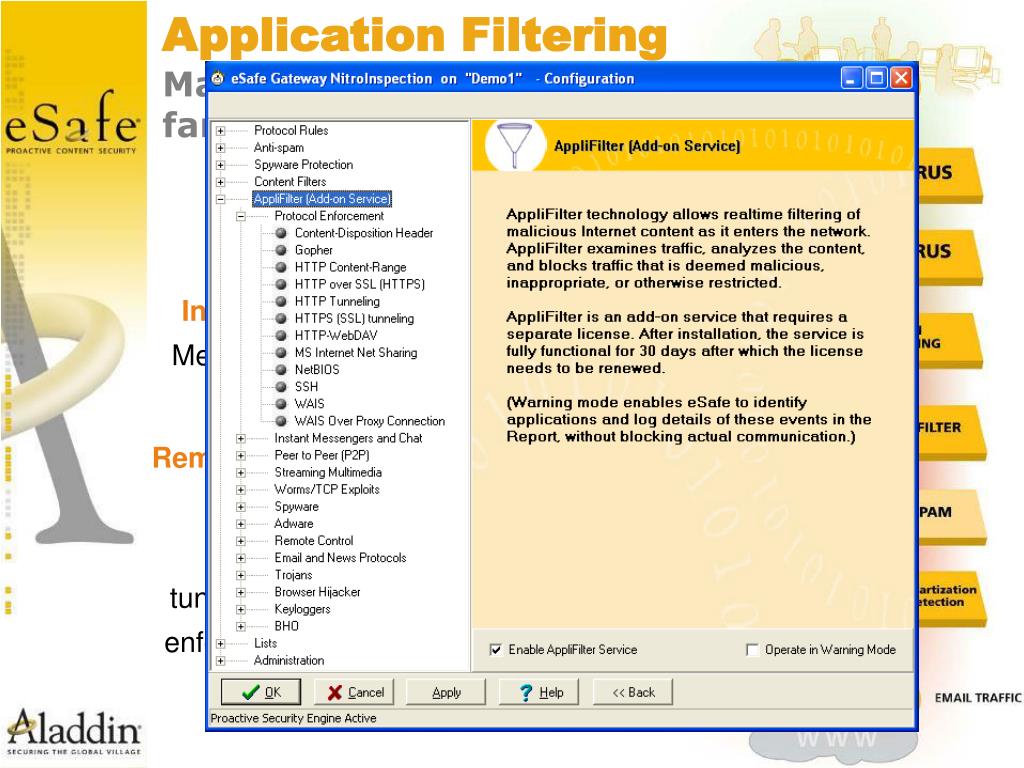Viewport: 1024px width, 768px height.
Task: Select the Browser Hijacker category
Action: [317, 592]
